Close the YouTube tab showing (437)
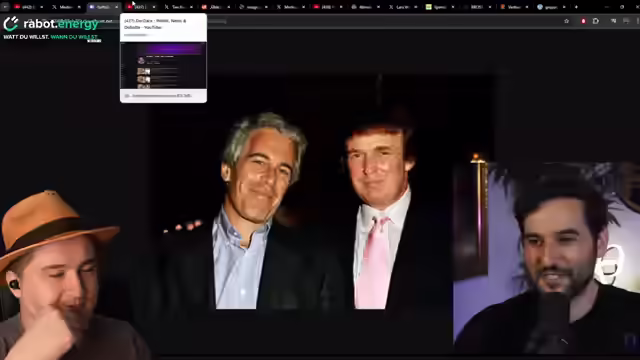Screen dimensions: 640x360 pyautogui.click(x=154, y=7)
